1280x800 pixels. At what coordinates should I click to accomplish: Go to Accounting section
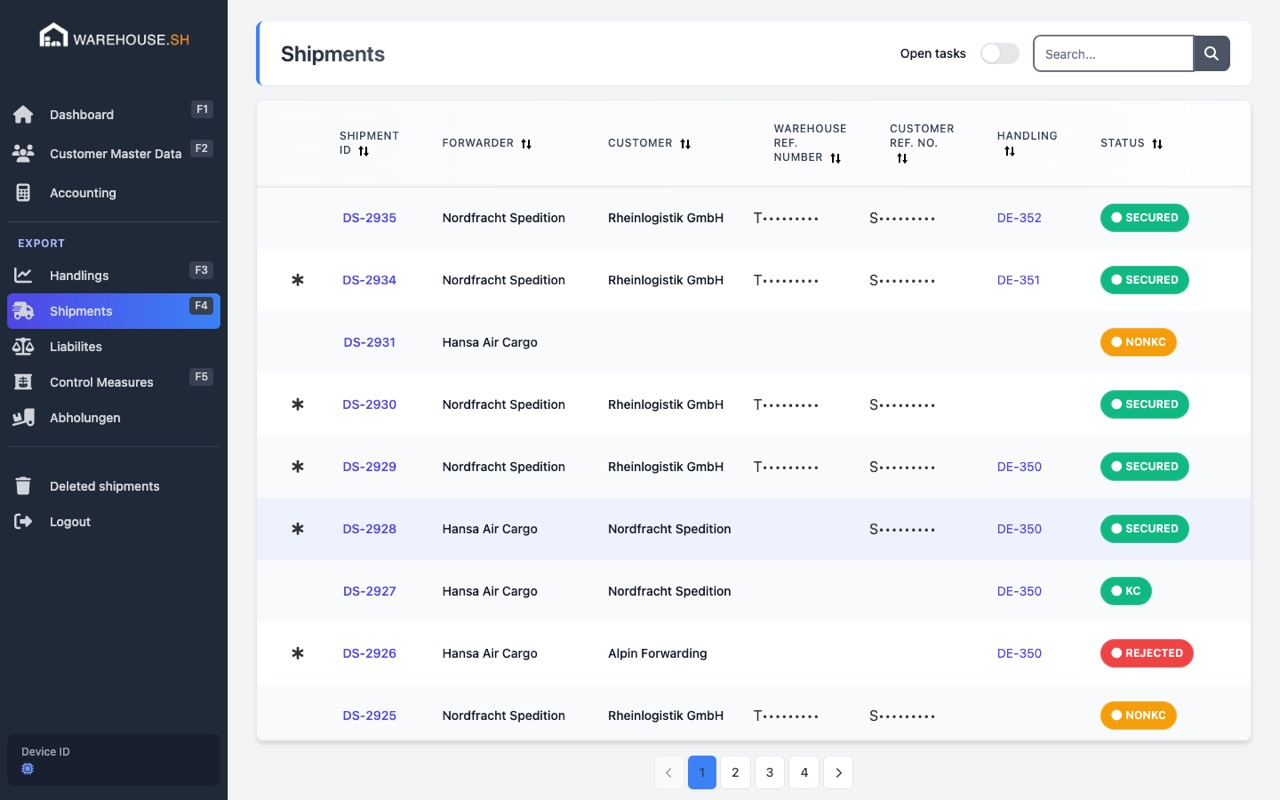(113, 193)
